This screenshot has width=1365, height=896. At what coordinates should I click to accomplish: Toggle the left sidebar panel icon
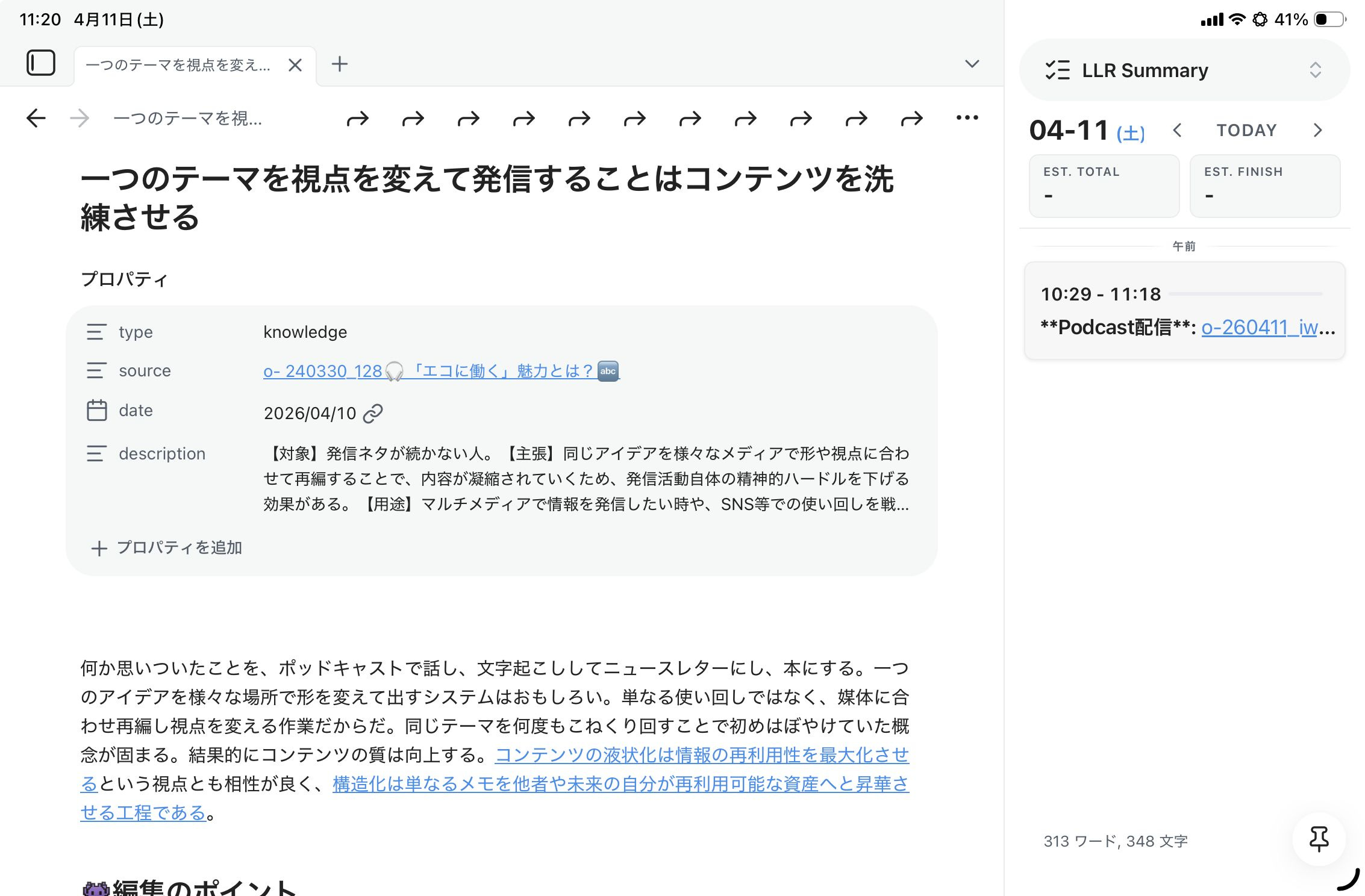41,63
